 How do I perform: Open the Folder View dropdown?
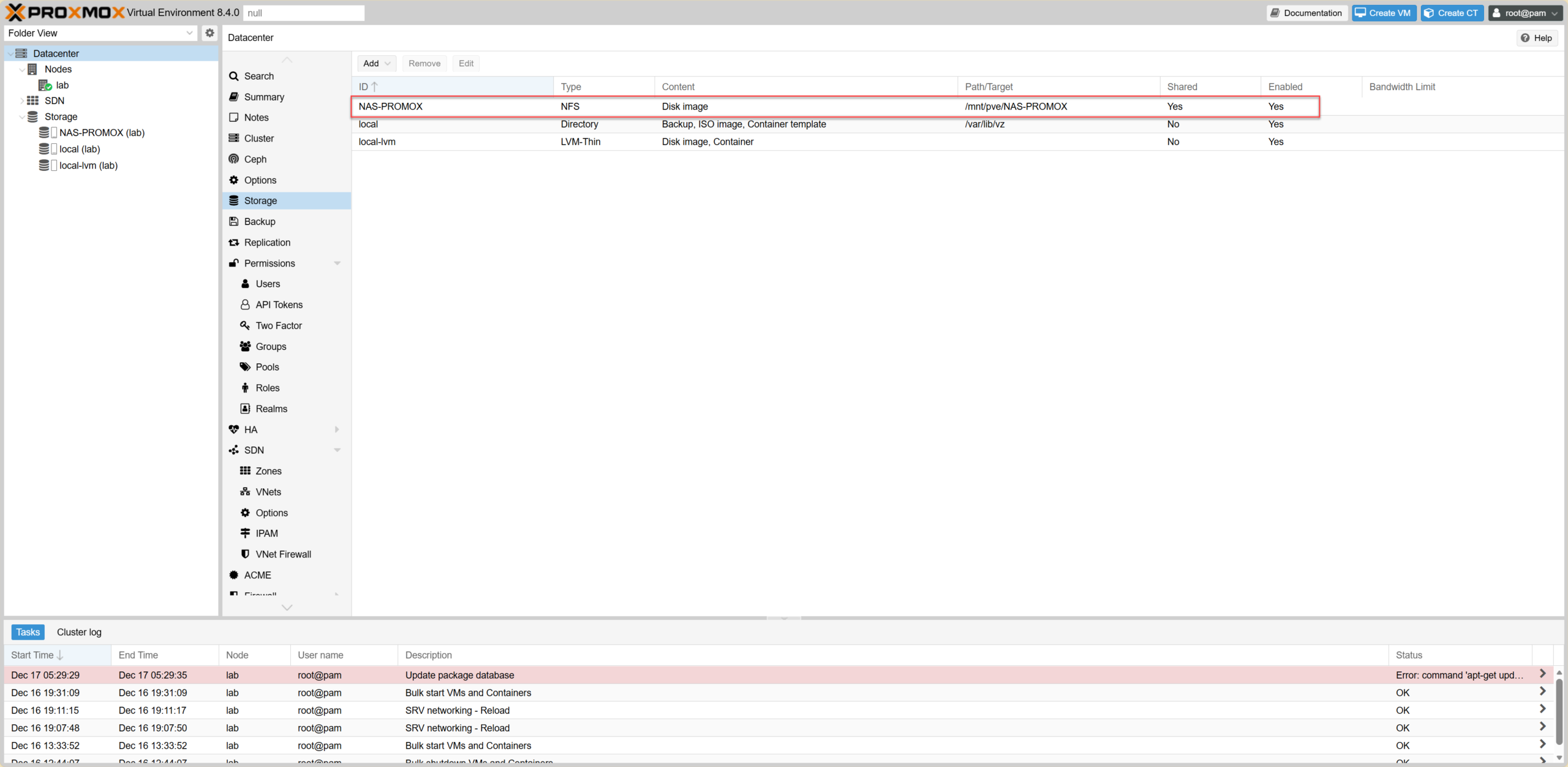pos(189,33)
